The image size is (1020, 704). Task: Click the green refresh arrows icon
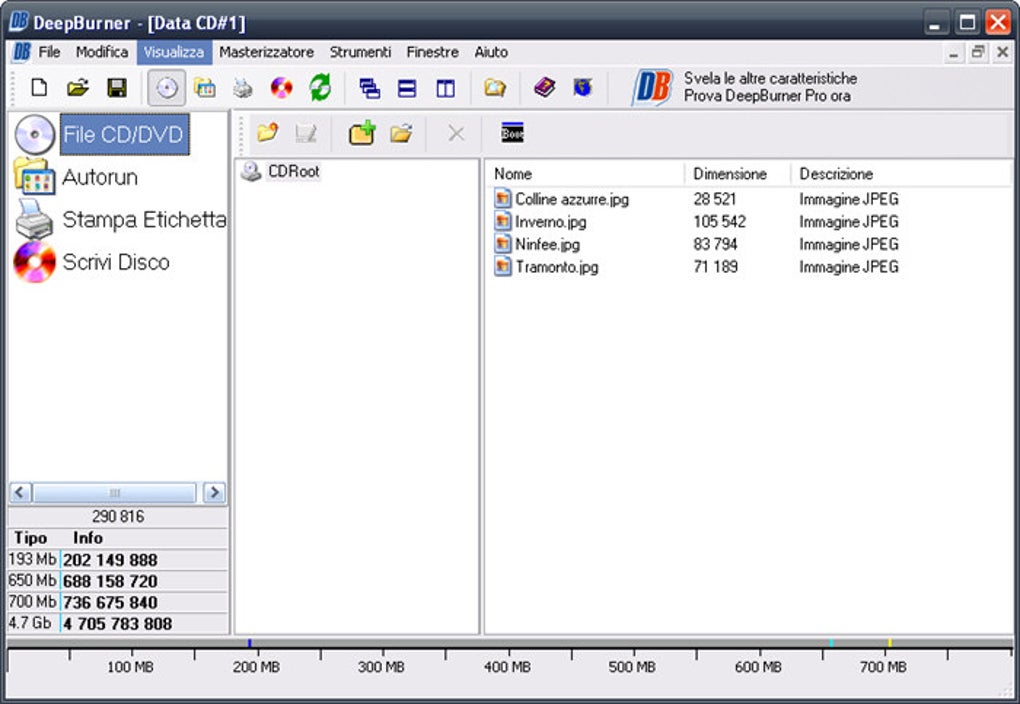tap(320, 88)
